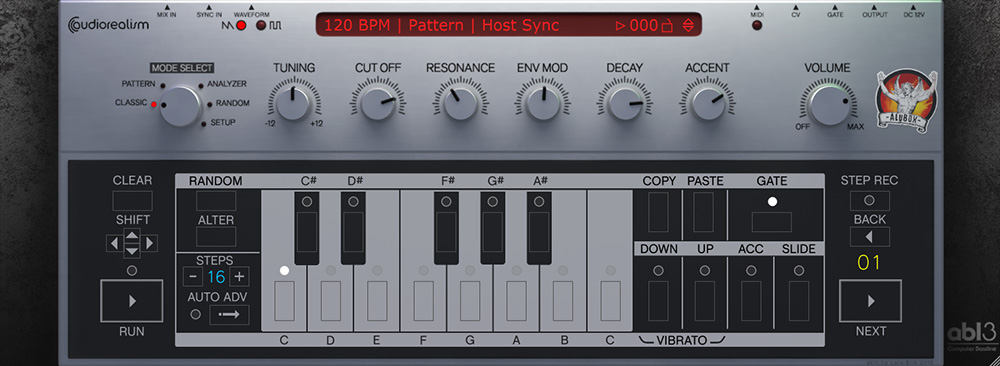
Task: Click the RUN play button
Action: click(132, 301)
